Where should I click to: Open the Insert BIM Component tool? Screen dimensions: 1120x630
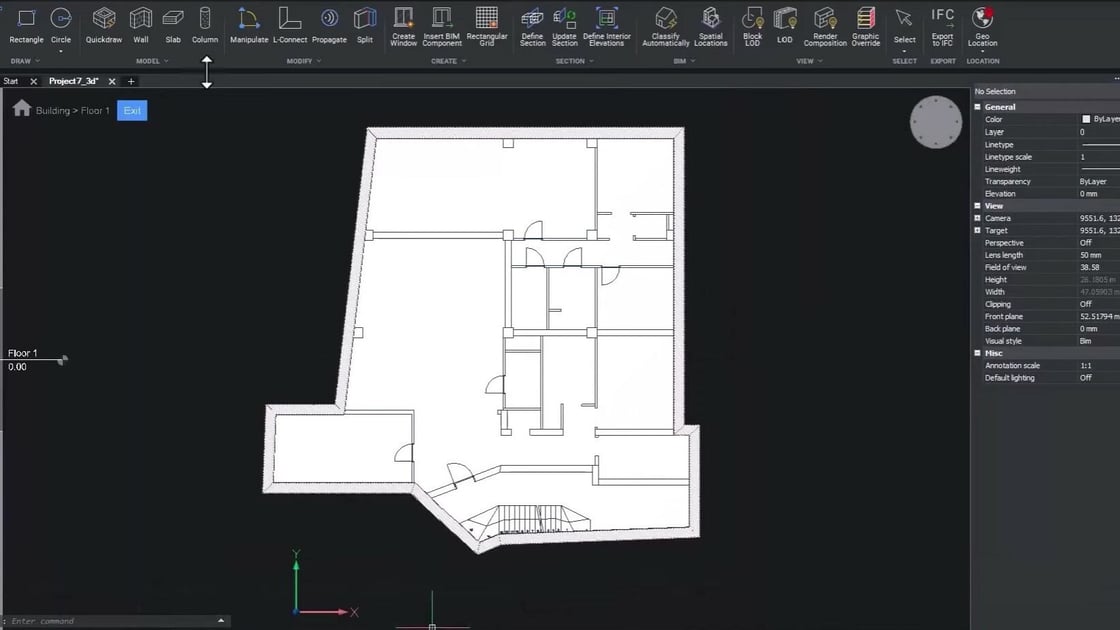click(441, 25)
